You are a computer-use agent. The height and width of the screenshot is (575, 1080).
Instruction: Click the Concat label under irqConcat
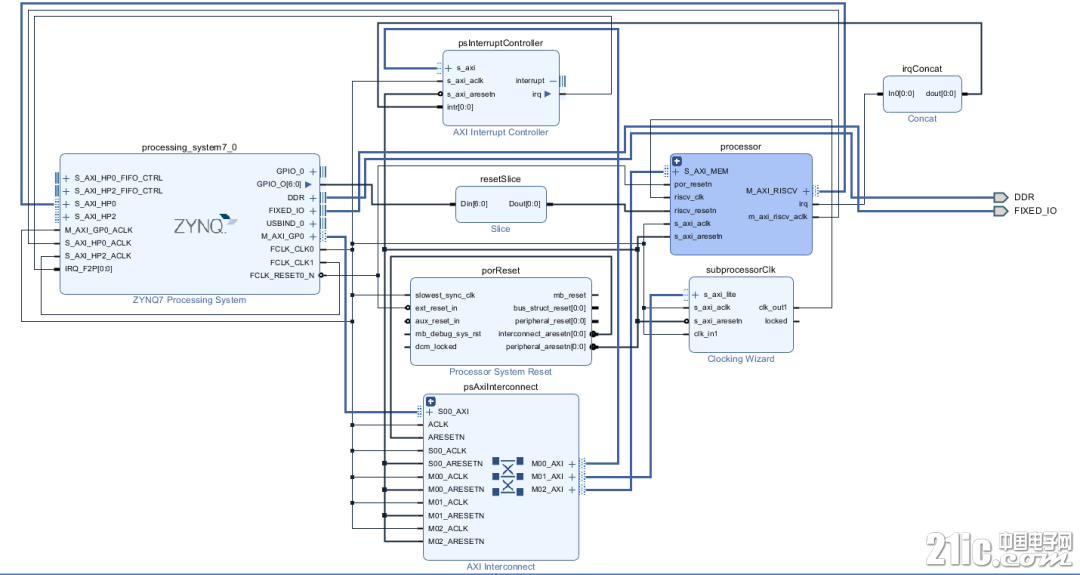click(x=922, y=118)
